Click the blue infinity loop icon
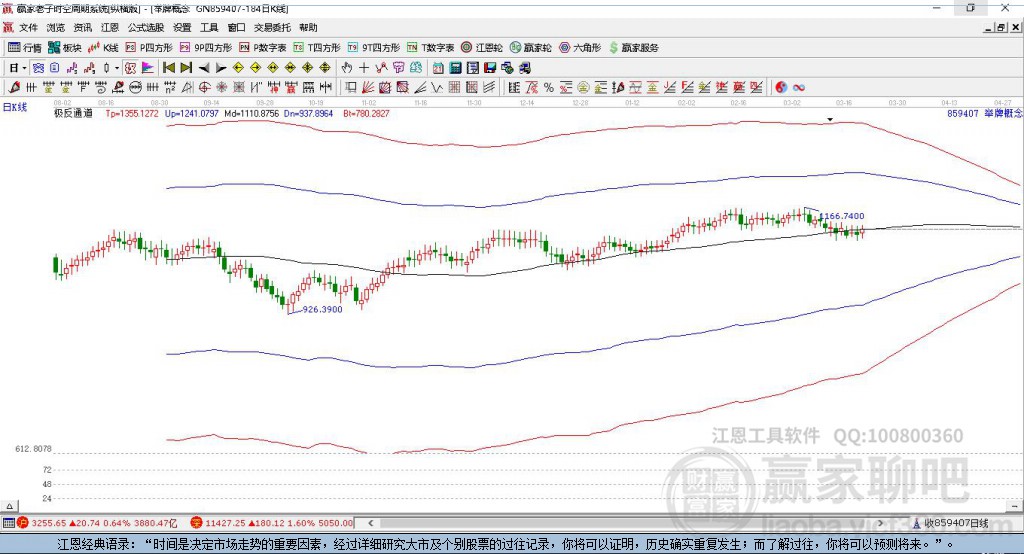The width and height of the screenshot is (1024, 554). pos(799,88)
